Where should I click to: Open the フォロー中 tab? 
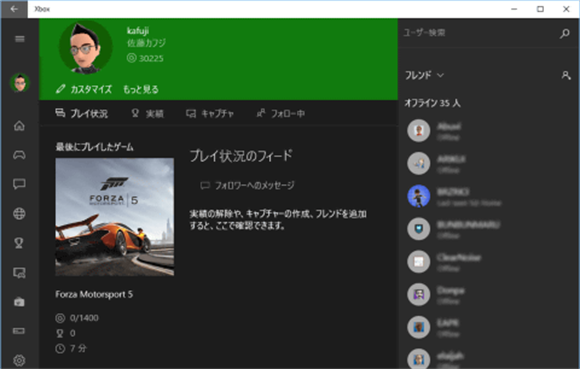pyautogui.click(x=281, y=113)
